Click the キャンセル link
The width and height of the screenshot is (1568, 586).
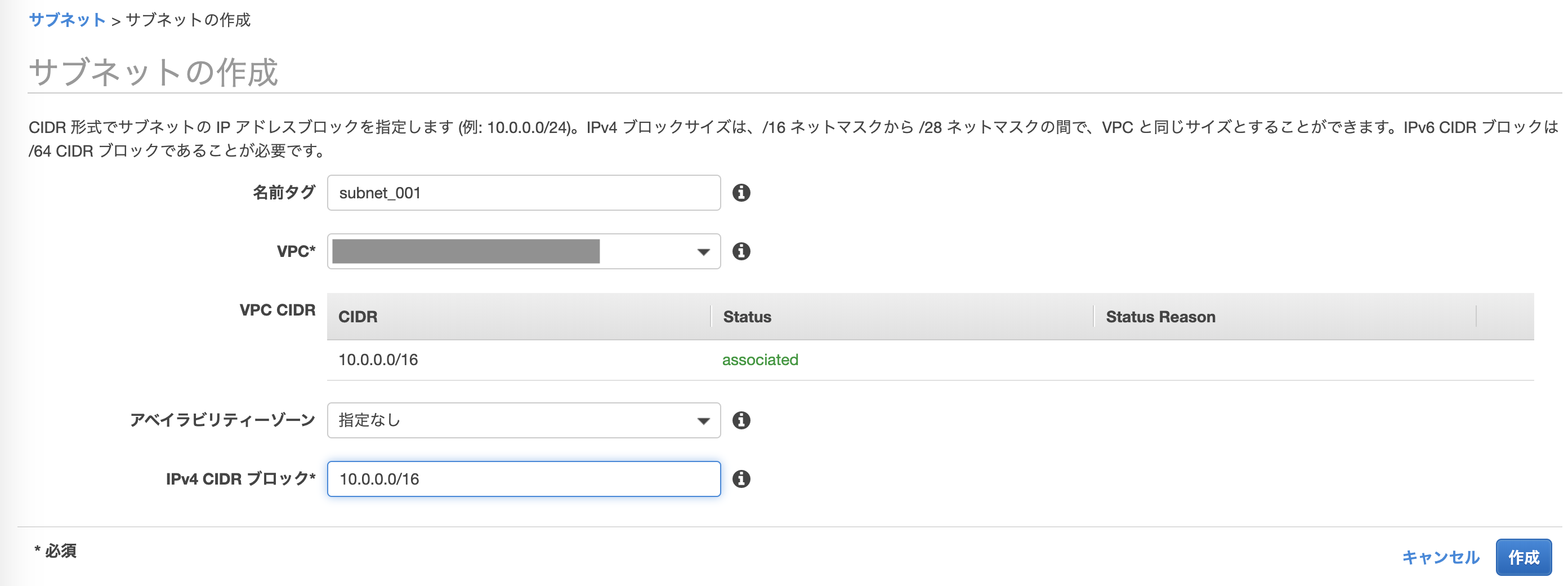pyautogui.click(x=1440, y=556)
